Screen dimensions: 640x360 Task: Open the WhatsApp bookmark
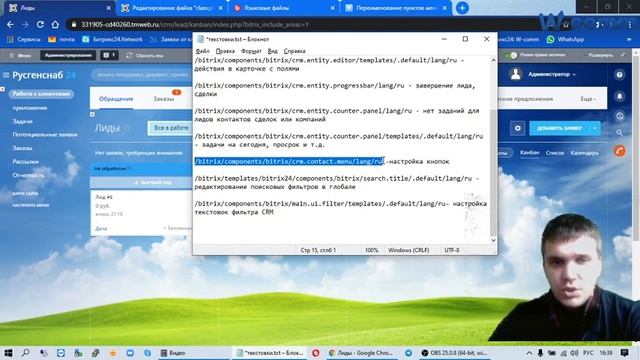click(x=566, y=40)
